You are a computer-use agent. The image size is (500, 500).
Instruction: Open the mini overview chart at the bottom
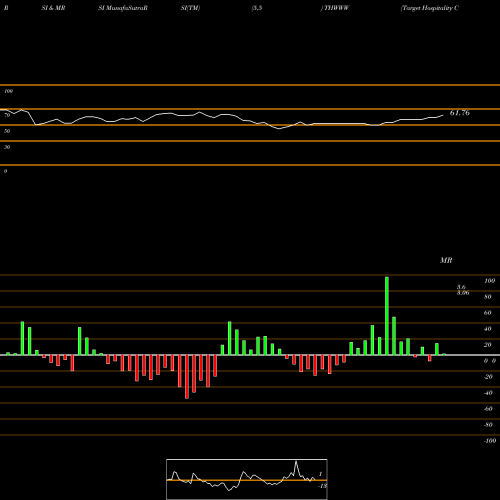247,479
